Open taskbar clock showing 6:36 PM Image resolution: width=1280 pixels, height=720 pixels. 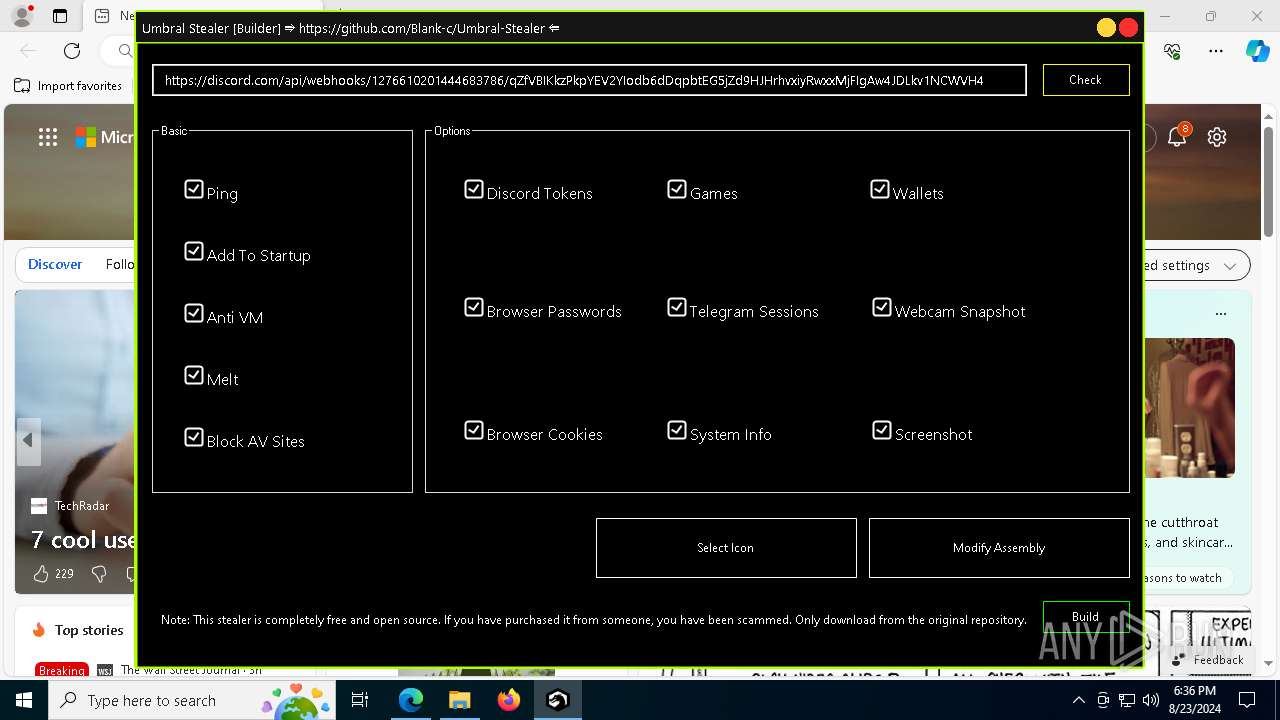1194,700
